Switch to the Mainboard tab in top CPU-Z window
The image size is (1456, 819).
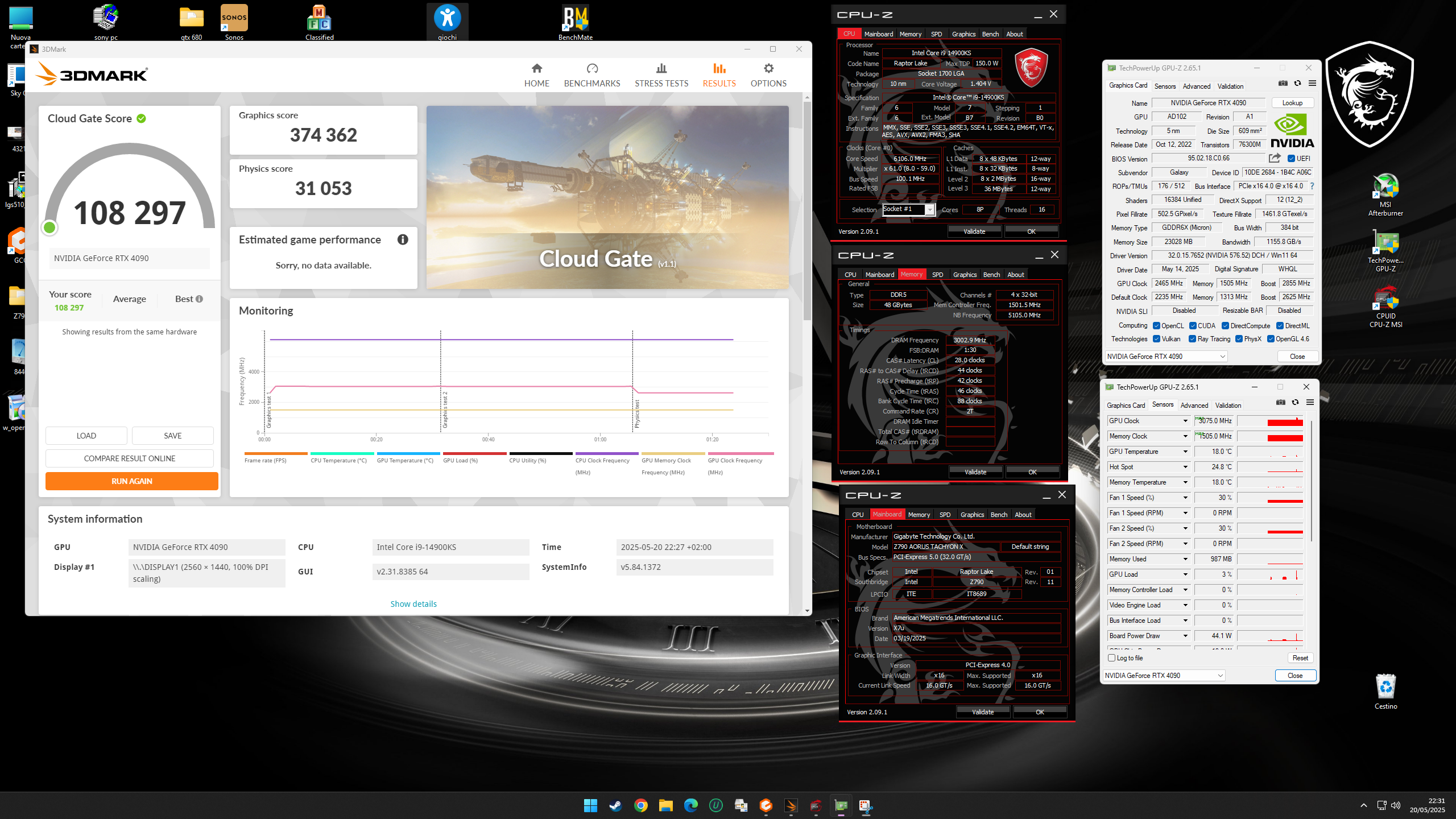pos(878,34)
